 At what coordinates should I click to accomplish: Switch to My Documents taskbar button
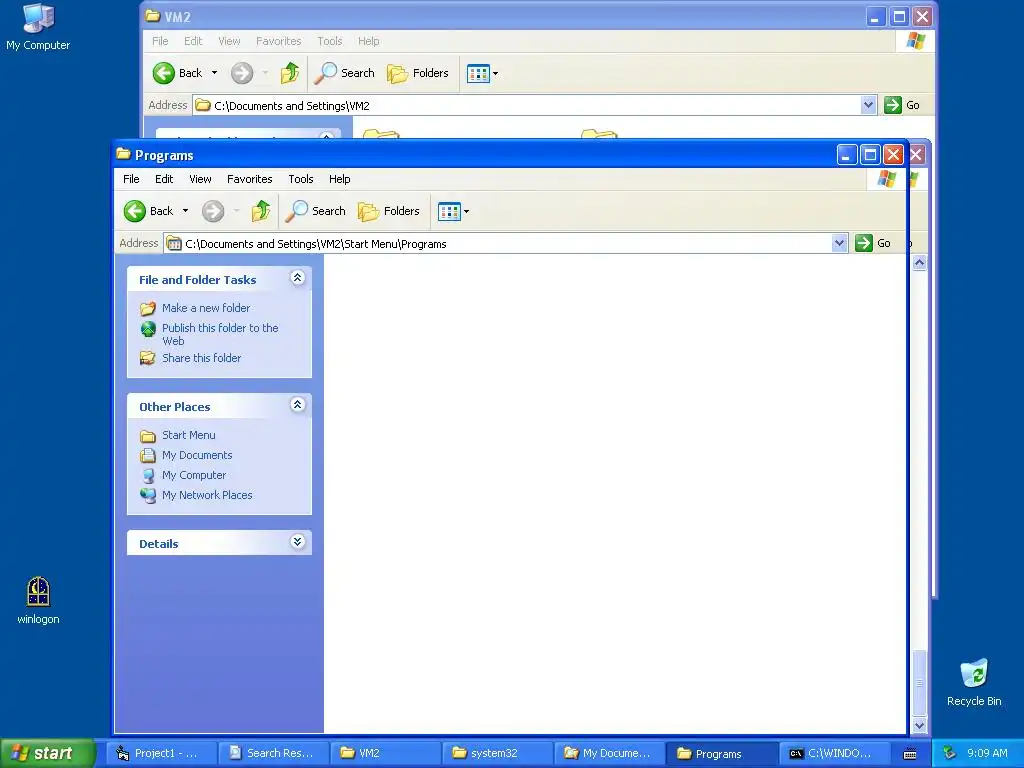coord(609,753)
